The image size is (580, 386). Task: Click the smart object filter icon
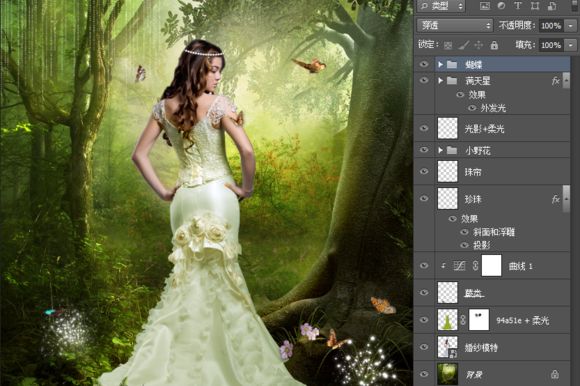click(552, 6)
